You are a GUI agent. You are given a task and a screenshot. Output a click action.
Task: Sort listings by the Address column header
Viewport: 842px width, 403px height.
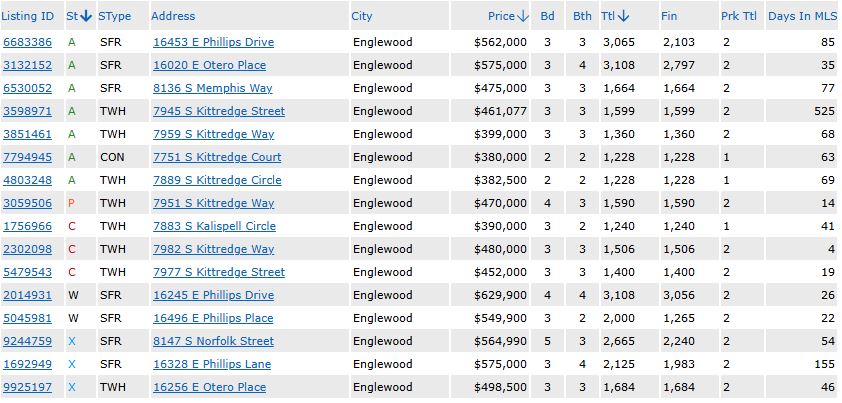pyautogui.click(x=173, y=16)
